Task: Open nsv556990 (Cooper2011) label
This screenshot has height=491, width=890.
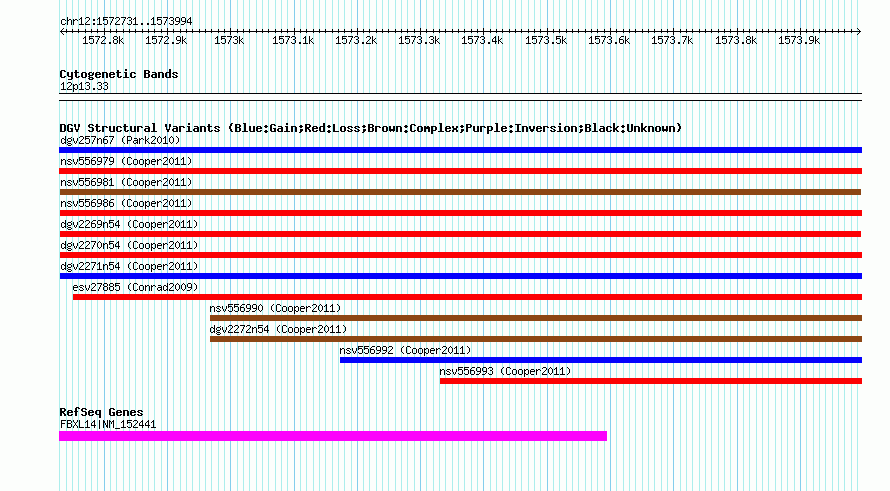Action: tap(275, 308)
